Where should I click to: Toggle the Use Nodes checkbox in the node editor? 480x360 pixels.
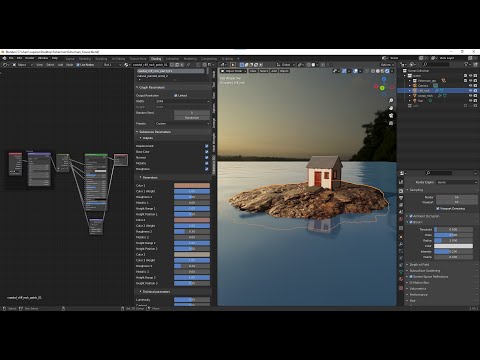coord(78,65)
